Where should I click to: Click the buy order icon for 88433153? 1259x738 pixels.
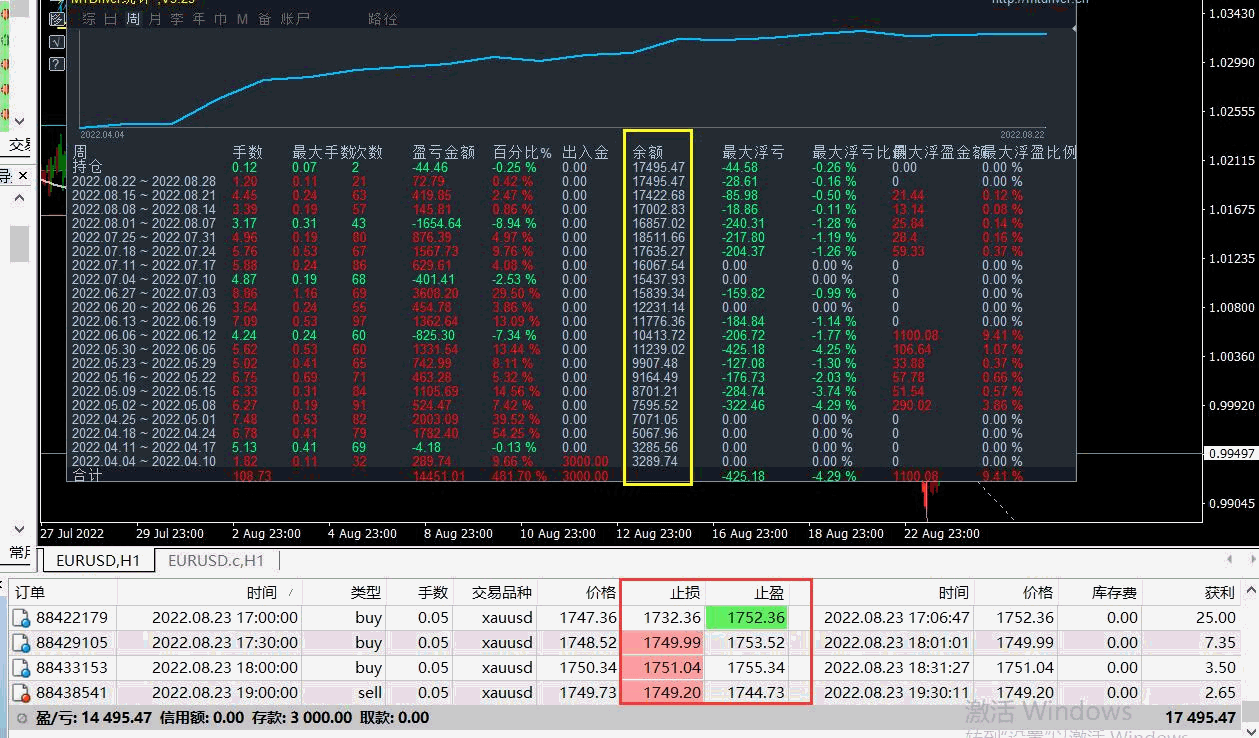click(21, 668)
